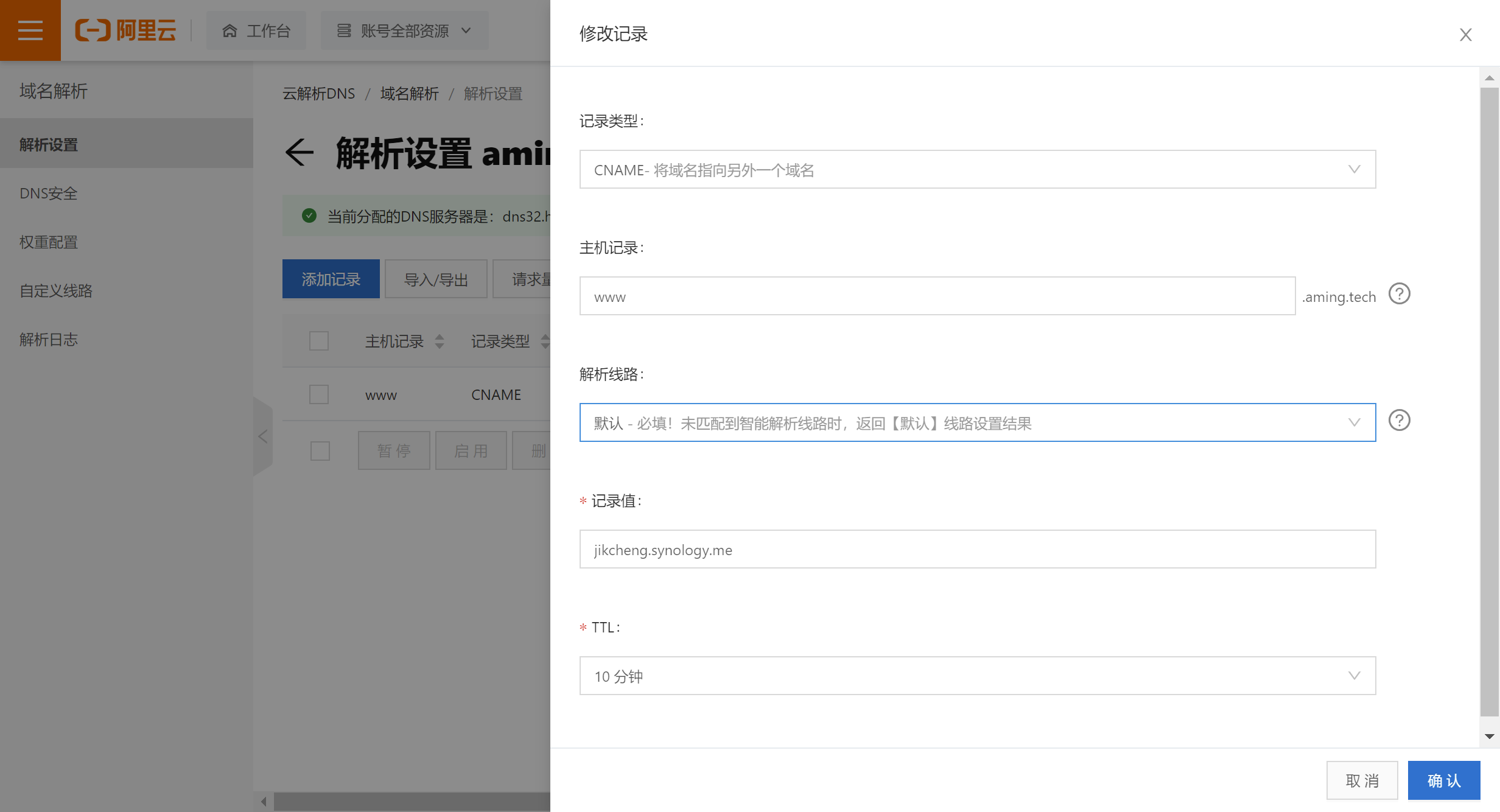Click the CNAME cell in www row
This screenshot has width=1500, height=812.
496,394
